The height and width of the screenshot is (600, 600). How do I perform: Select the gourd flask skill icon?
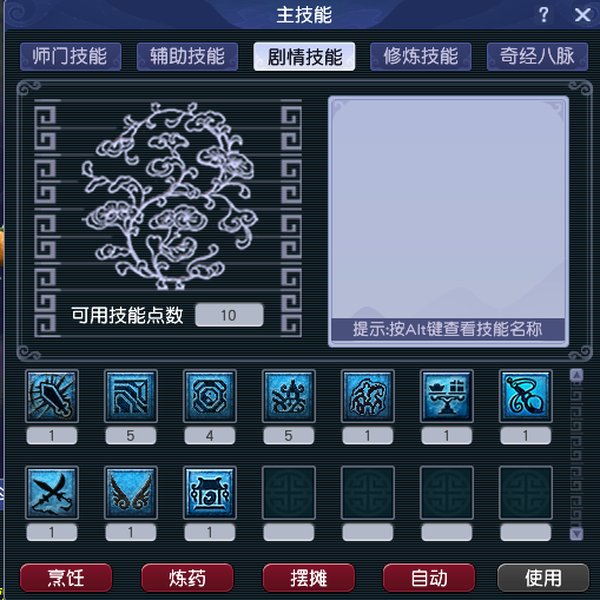click(525, 396)
